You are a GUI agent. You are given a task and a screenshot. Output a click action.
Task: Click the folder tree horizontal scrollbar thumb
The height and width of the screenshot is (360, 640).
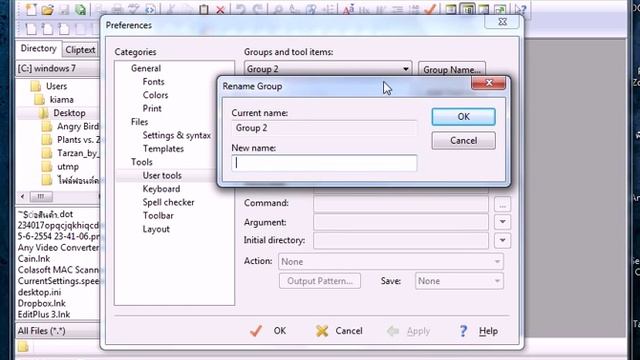pos(41,196)
